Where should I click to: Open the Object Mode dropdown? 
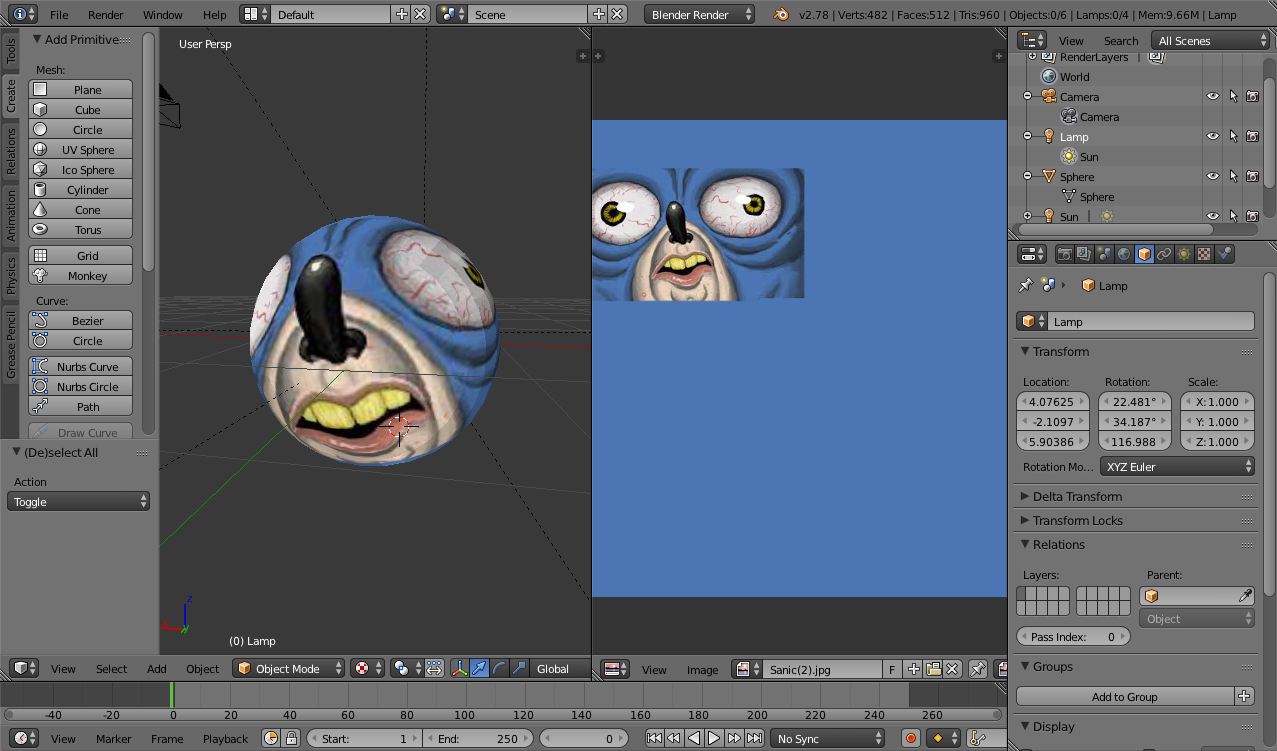coord(289,669)
